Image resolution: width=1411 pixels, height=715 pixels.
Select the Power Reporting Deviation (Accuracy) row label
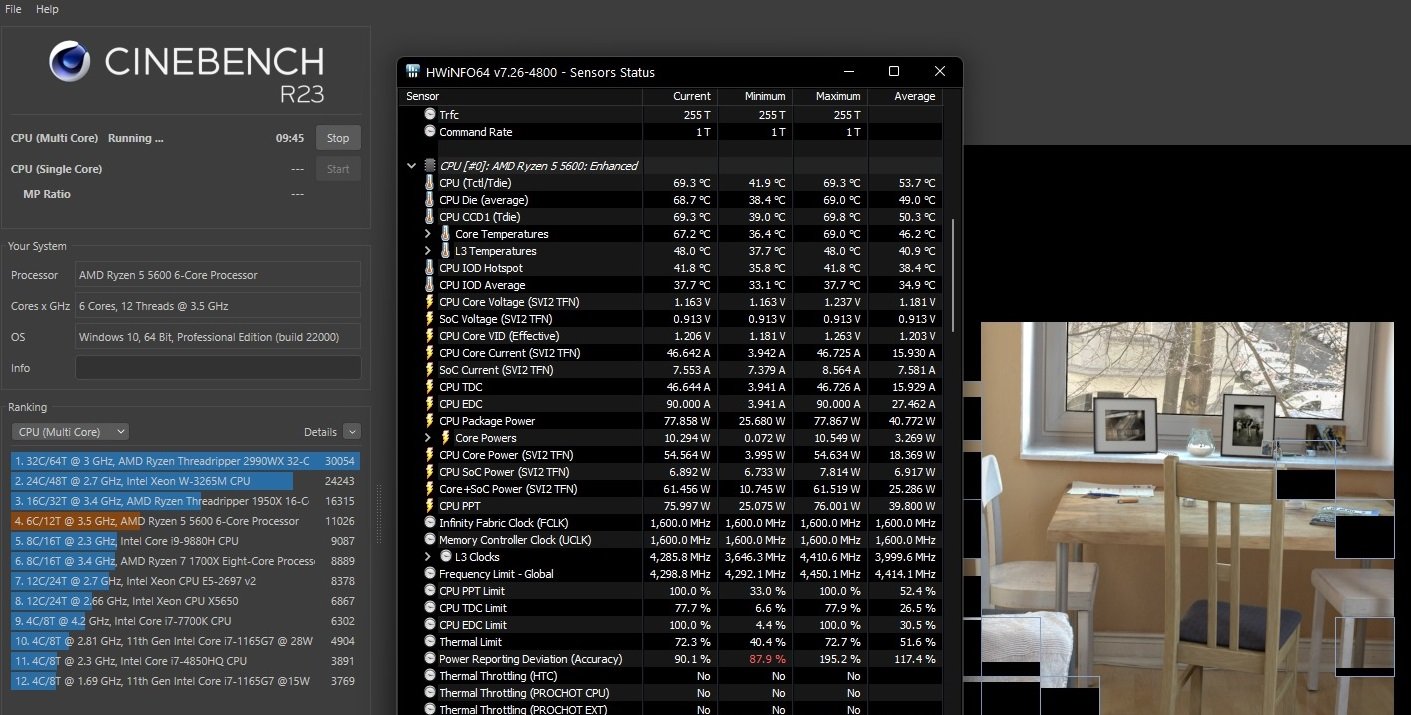pyautogui.click(x=530, y=659)
